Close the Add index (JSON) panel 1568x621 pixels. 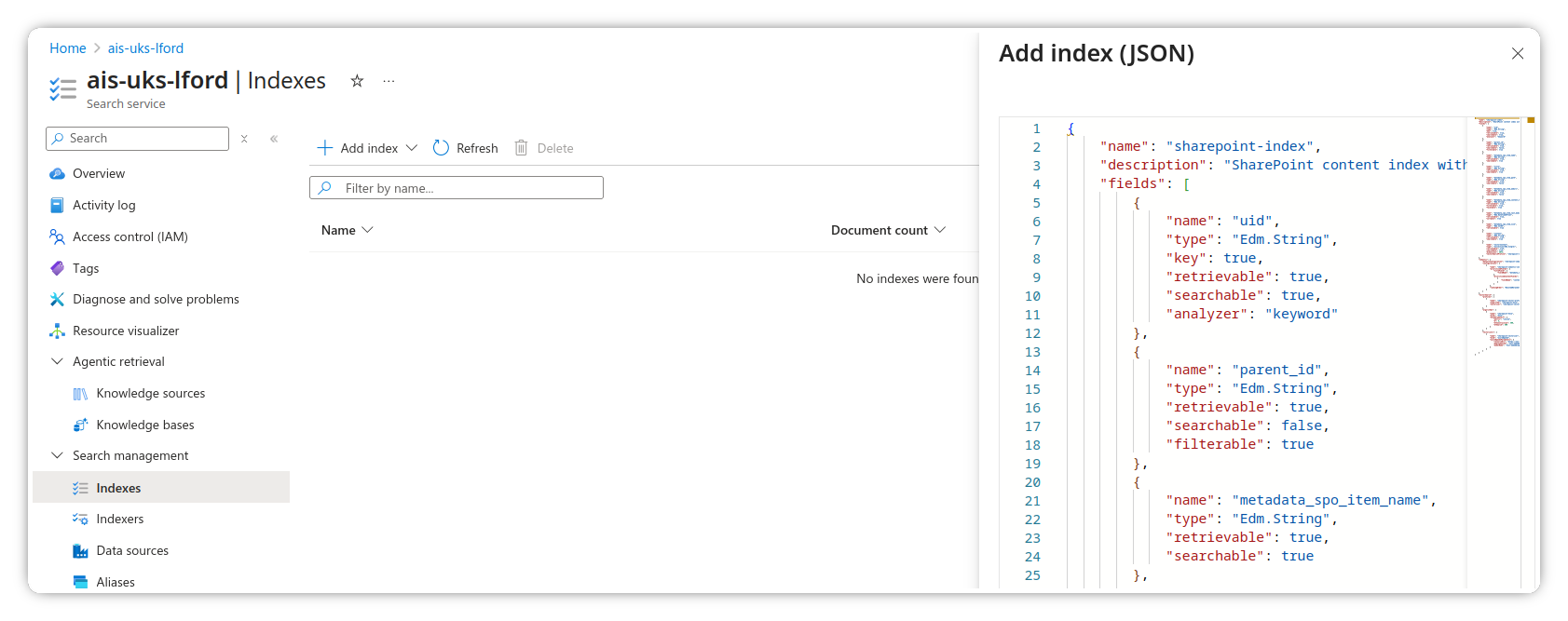click(x=1518, y=54)
